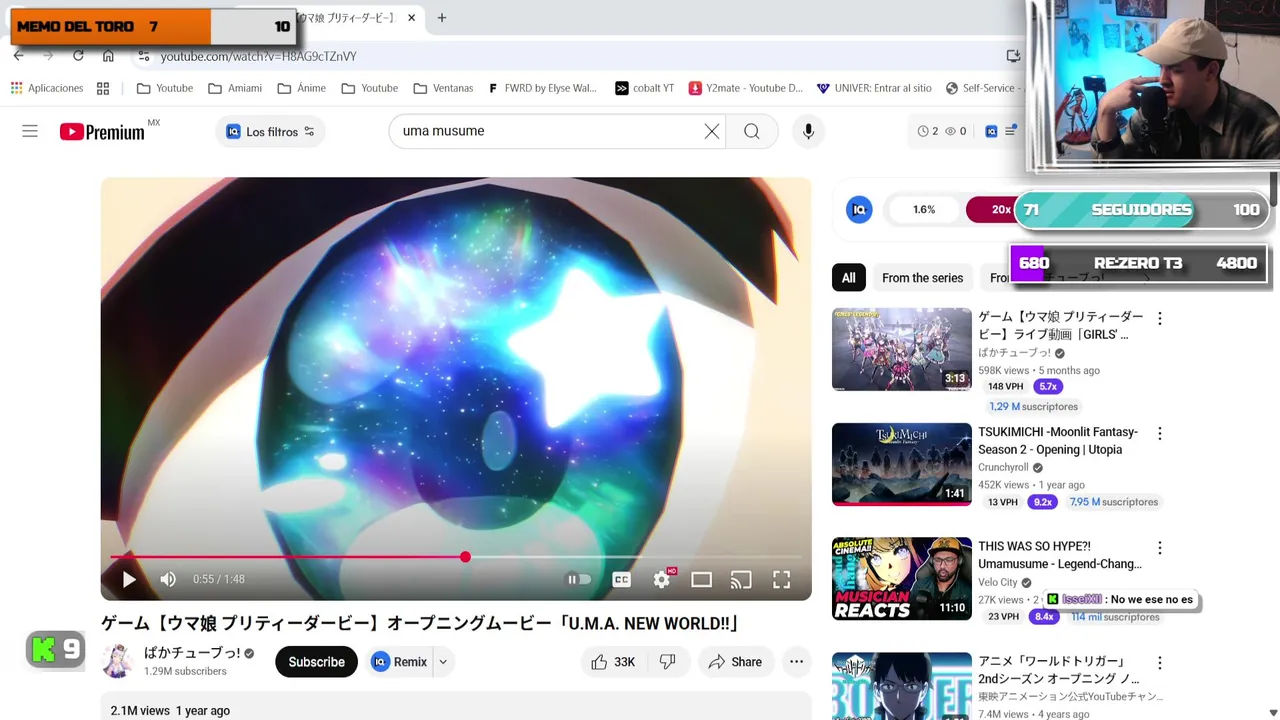1280x720 pixels.
Task: Open options for TSUKIMICHI video
Action: tap(1159, 433)
